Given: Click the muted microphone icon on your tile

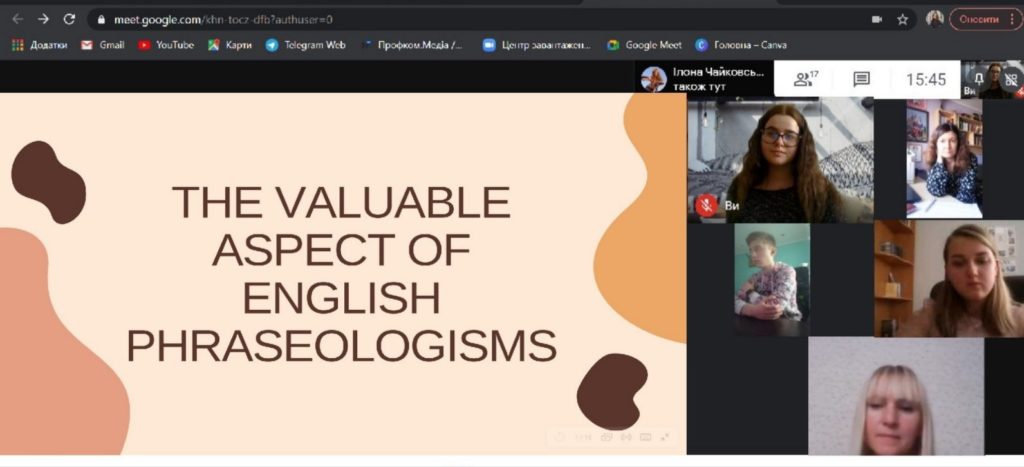Looking at the screenshot, I should pos(706,205).
